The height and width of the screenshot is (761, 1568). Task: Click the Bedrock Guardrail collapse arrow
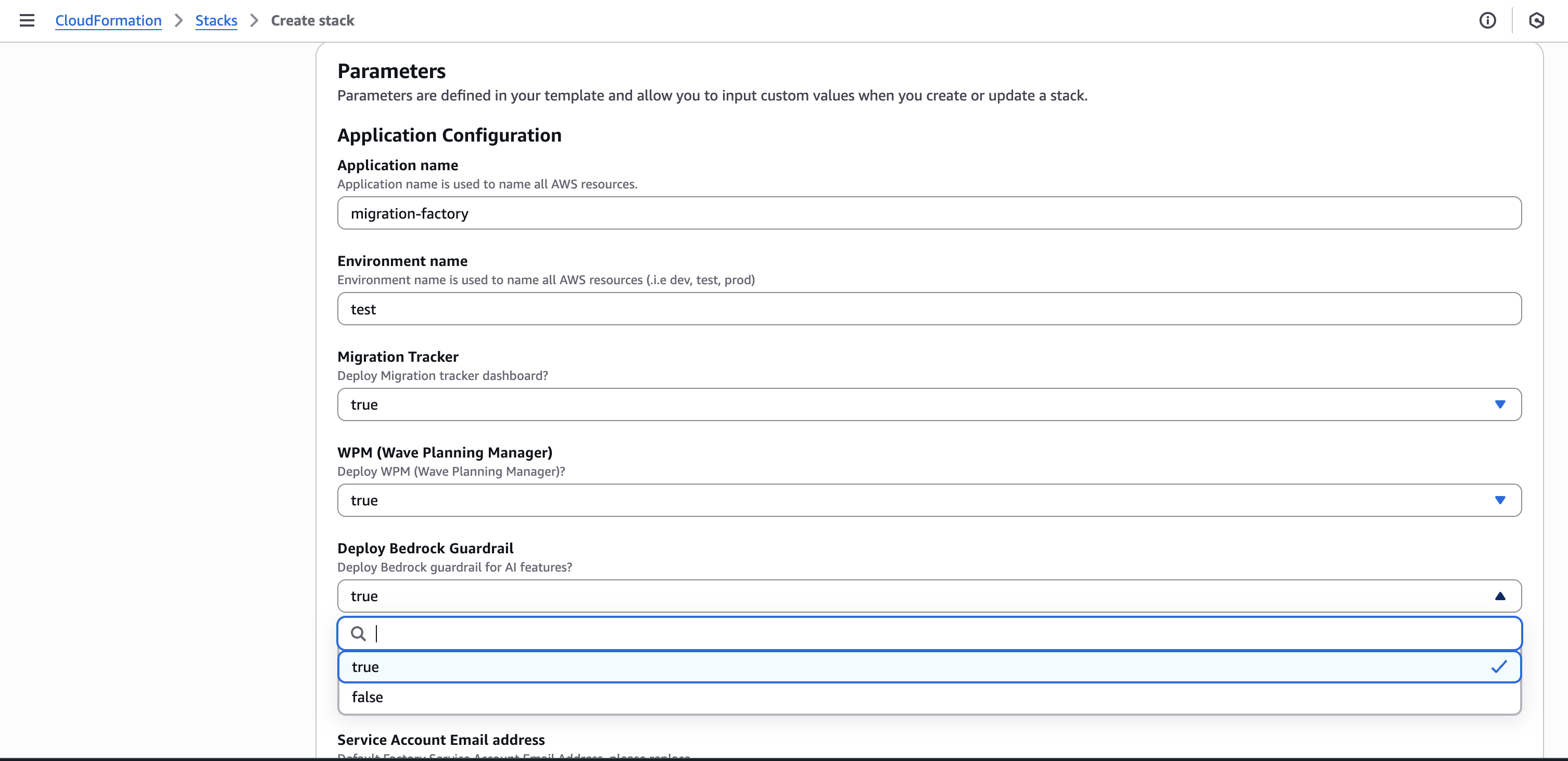tap(1500, 596)
